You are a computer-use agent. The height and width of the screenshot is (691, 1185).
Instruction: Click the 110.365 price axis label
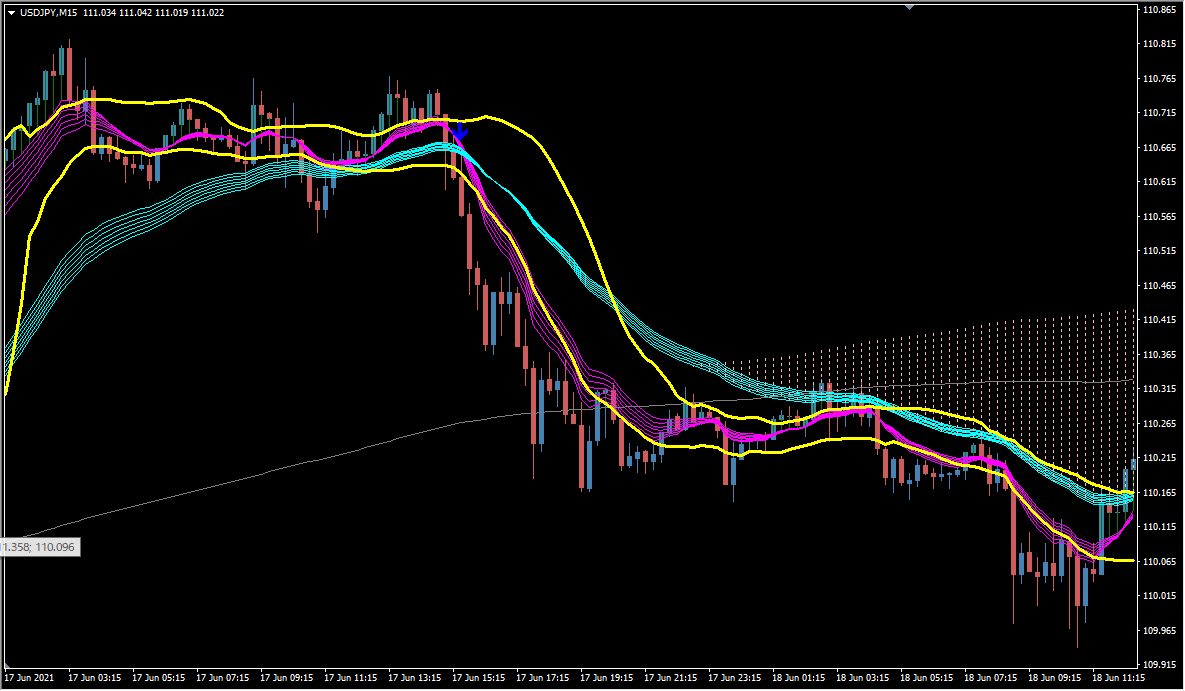coord(1159,355)
